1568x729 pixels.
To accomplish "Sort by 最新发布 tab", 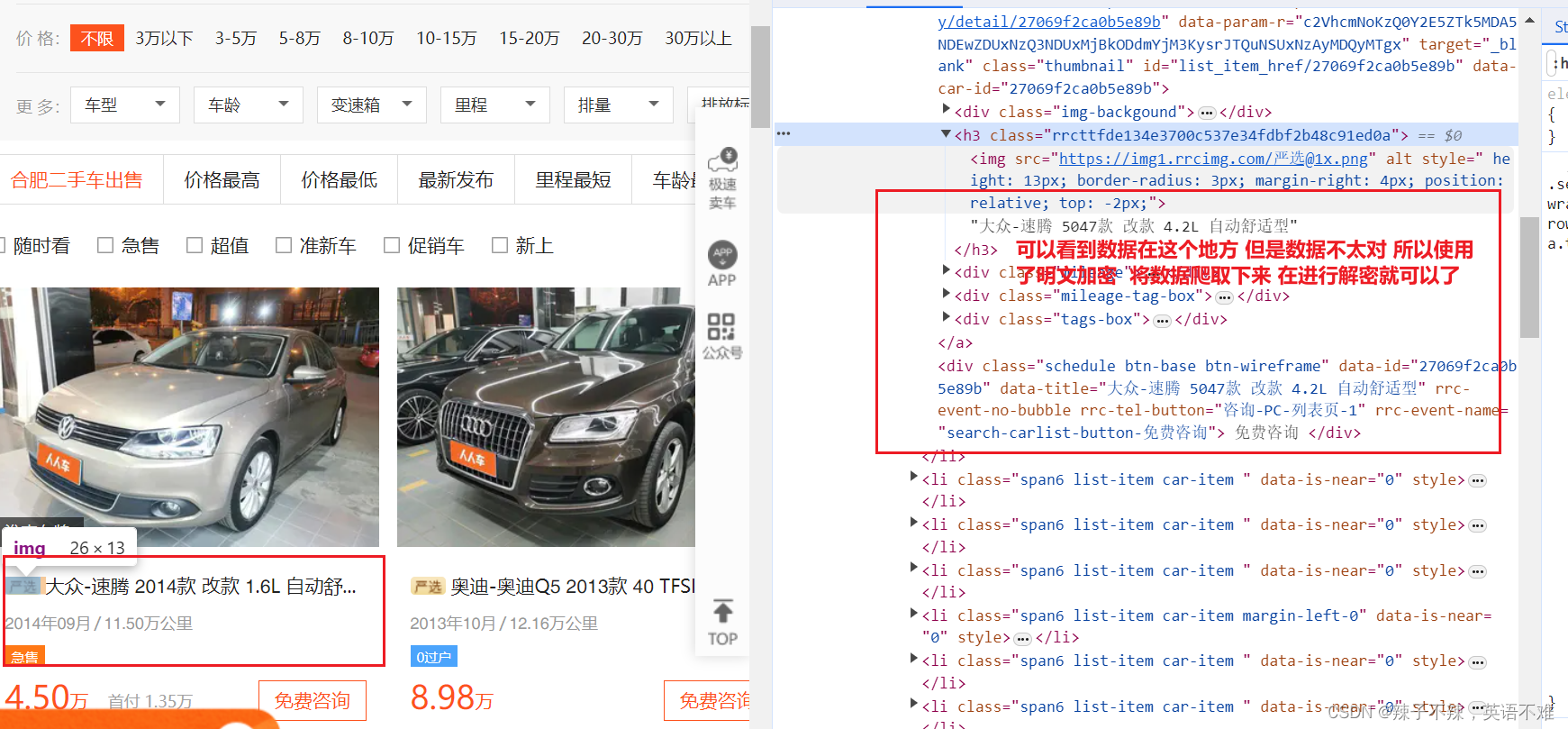I will pyautogui.click(x=457, y=179).
